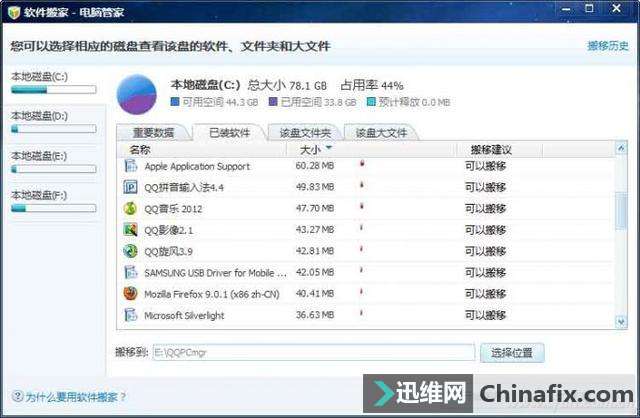
Task: Click the Apple Application Support icon
Action: (x=130, y=166)
